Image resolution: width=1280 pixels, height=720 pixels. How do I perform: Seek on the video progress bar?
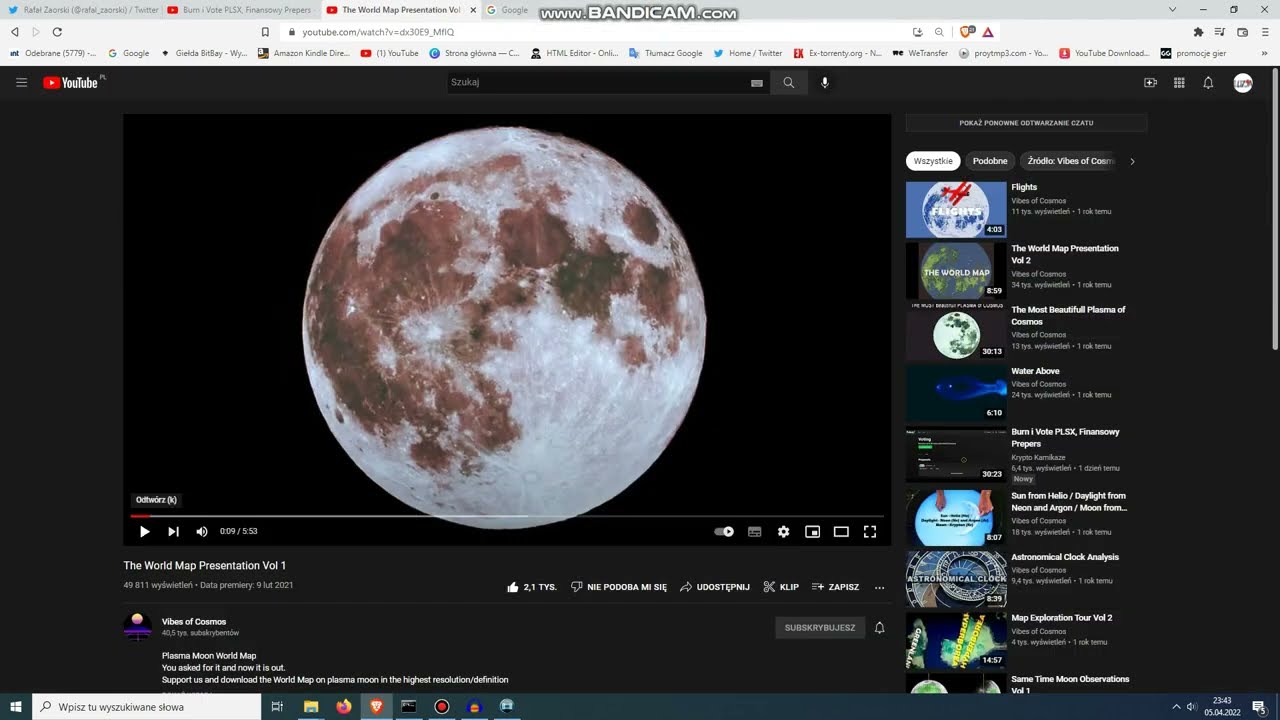pyautogui.click(x=507, y=516)
